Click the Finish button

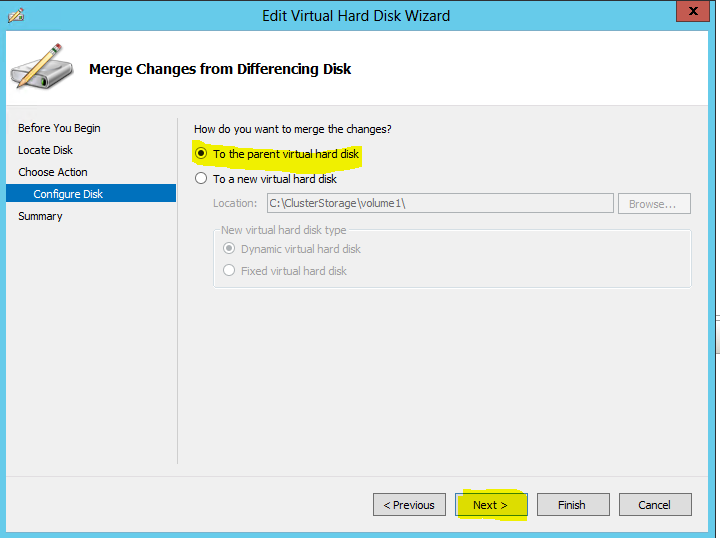[x=572, y=505]
